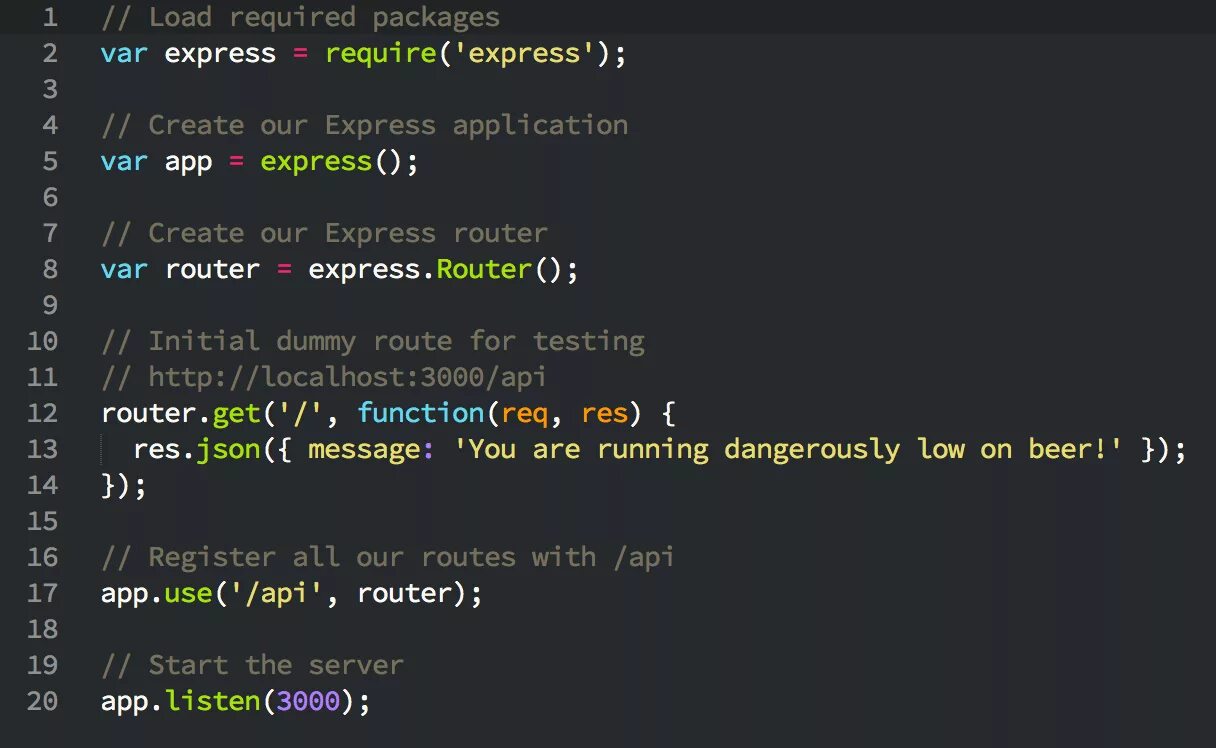Select the 'require' call on line 2
Viewport: 1216px width, 748px height.
click(x=381, y=54)
